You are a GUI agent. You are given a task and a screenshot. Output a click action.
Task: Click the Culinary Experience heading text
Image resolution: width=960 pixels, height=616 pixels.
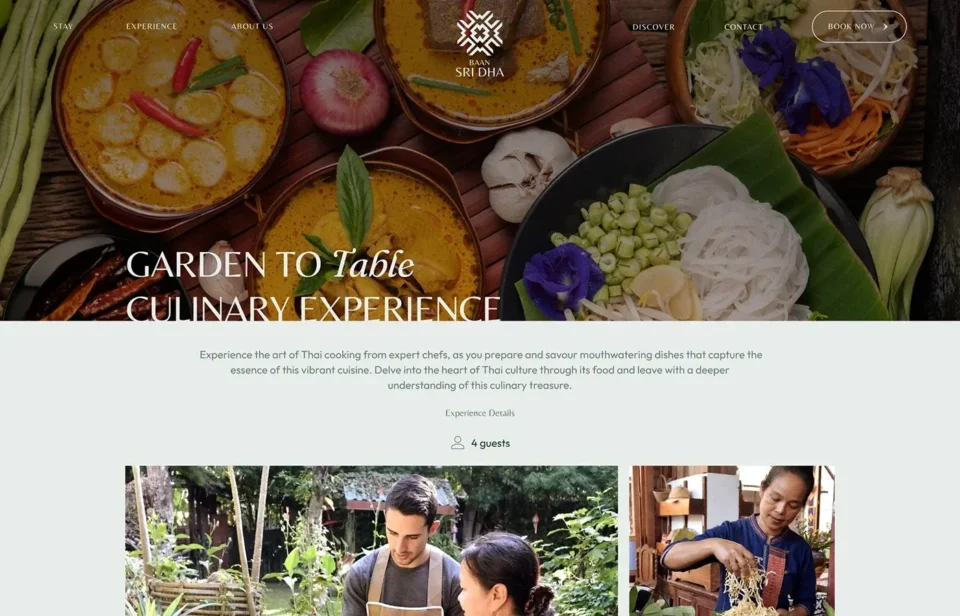click(x=313, y=307)
